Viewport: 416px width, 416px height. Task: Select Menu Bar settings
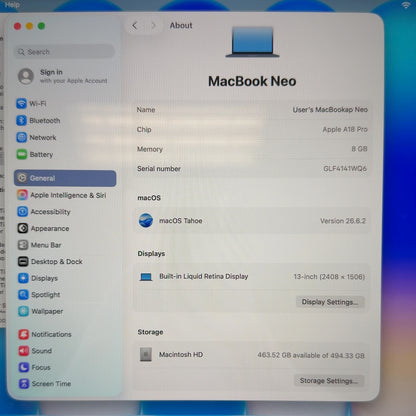pyautogui.click(x=40, y=245)
